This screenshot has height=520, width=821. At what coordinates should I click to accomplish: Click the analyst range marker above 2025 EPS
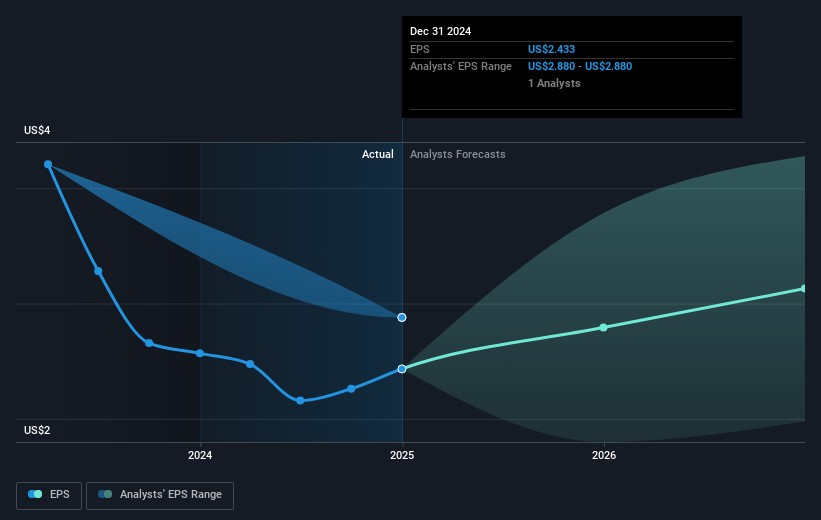pos(402,317)
